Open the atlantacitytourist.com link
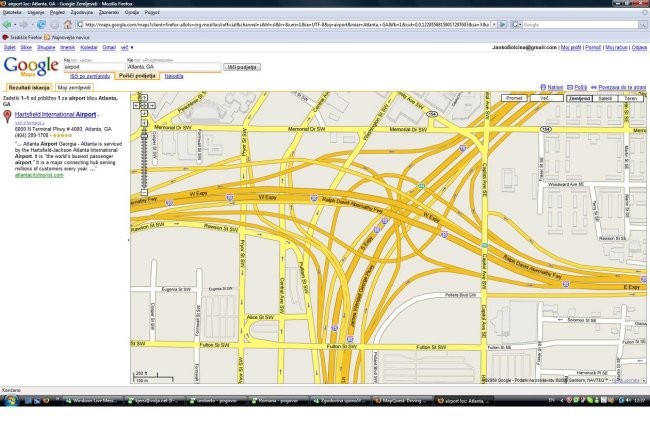Screen dimensions: 650x446 39,175
